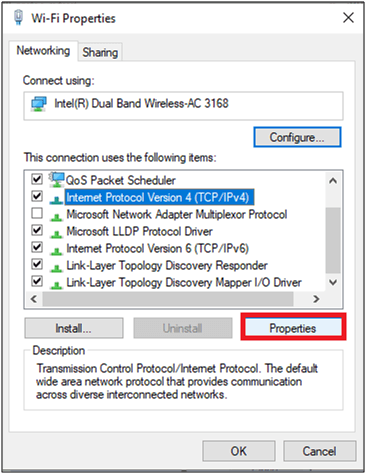Uncheck QoS Packet Scheduler checkbox
Screen dimensions: 367x474
click(x=37, y=179)
